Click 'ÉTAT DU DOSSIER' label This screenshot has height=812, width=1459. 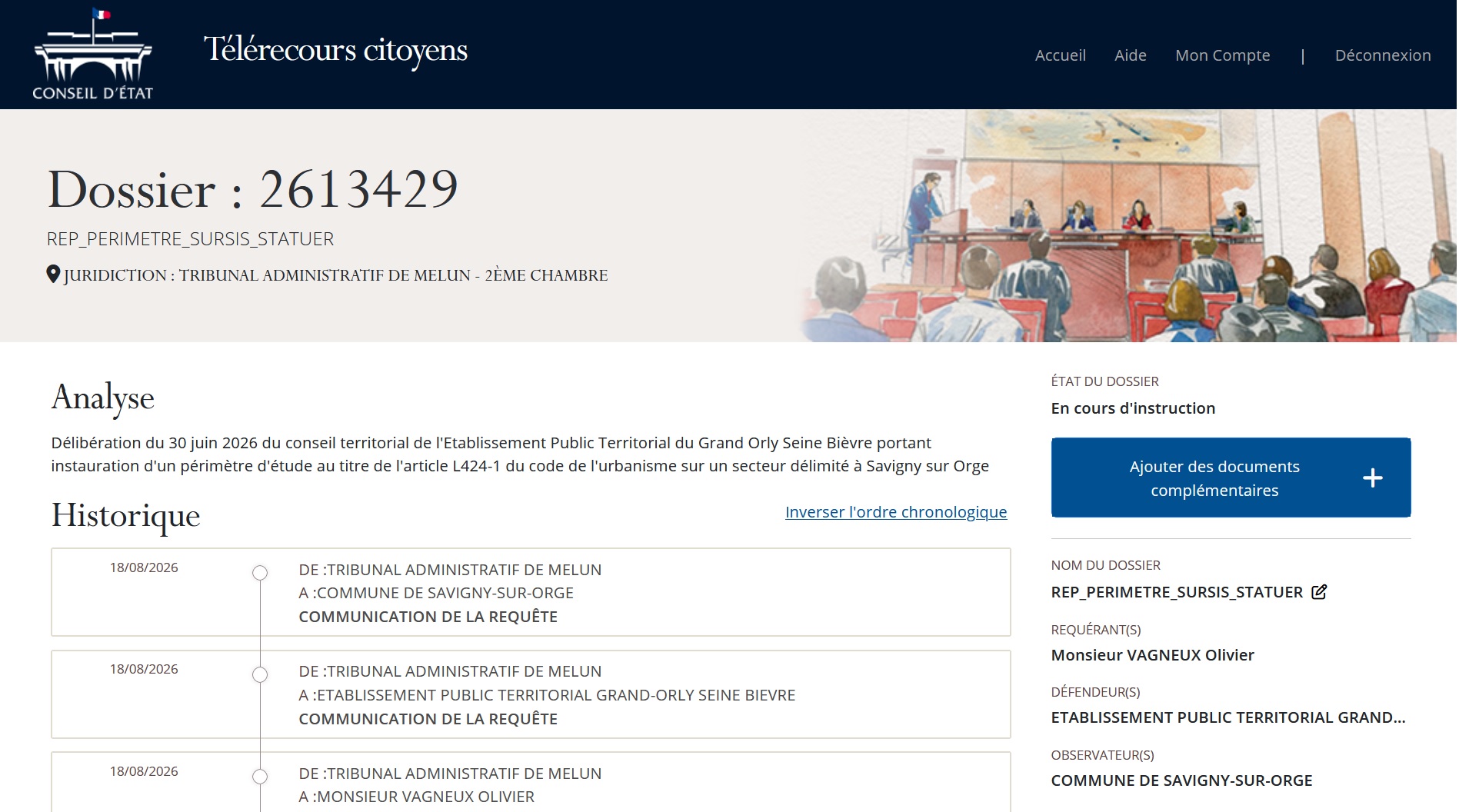(1104, 381)
